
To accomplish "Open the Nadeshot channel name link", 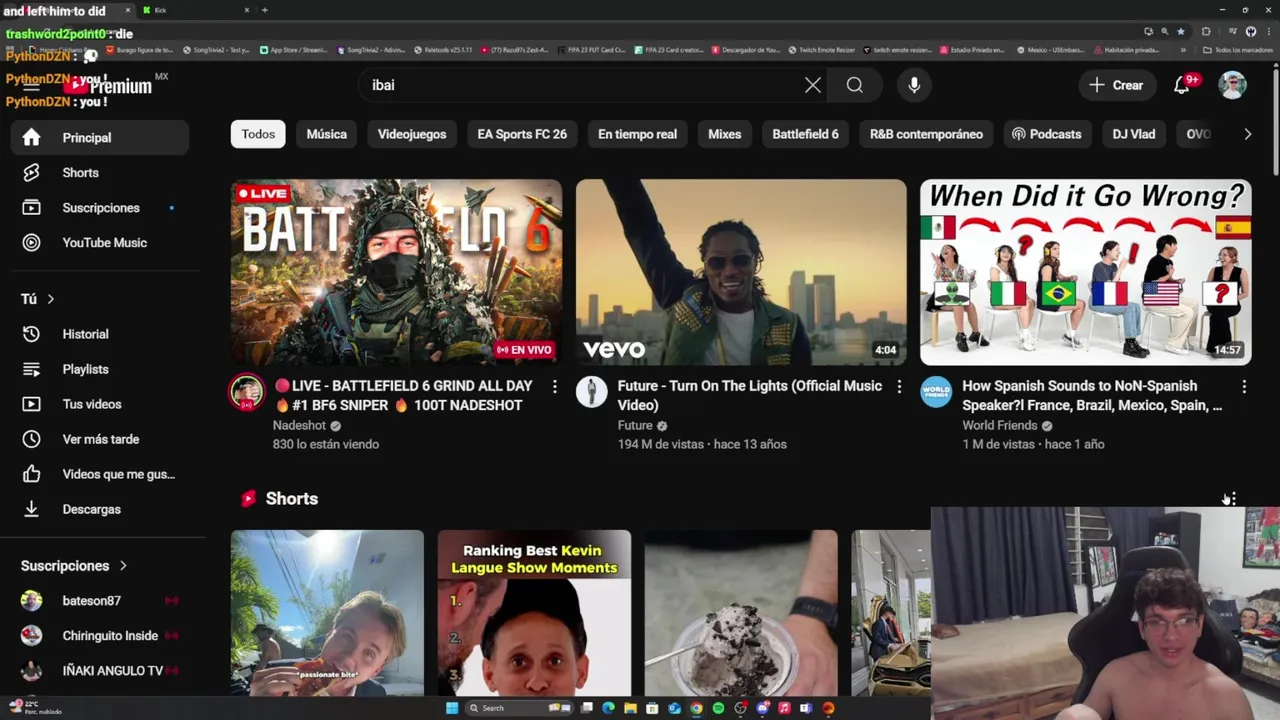I will point(299,425).
